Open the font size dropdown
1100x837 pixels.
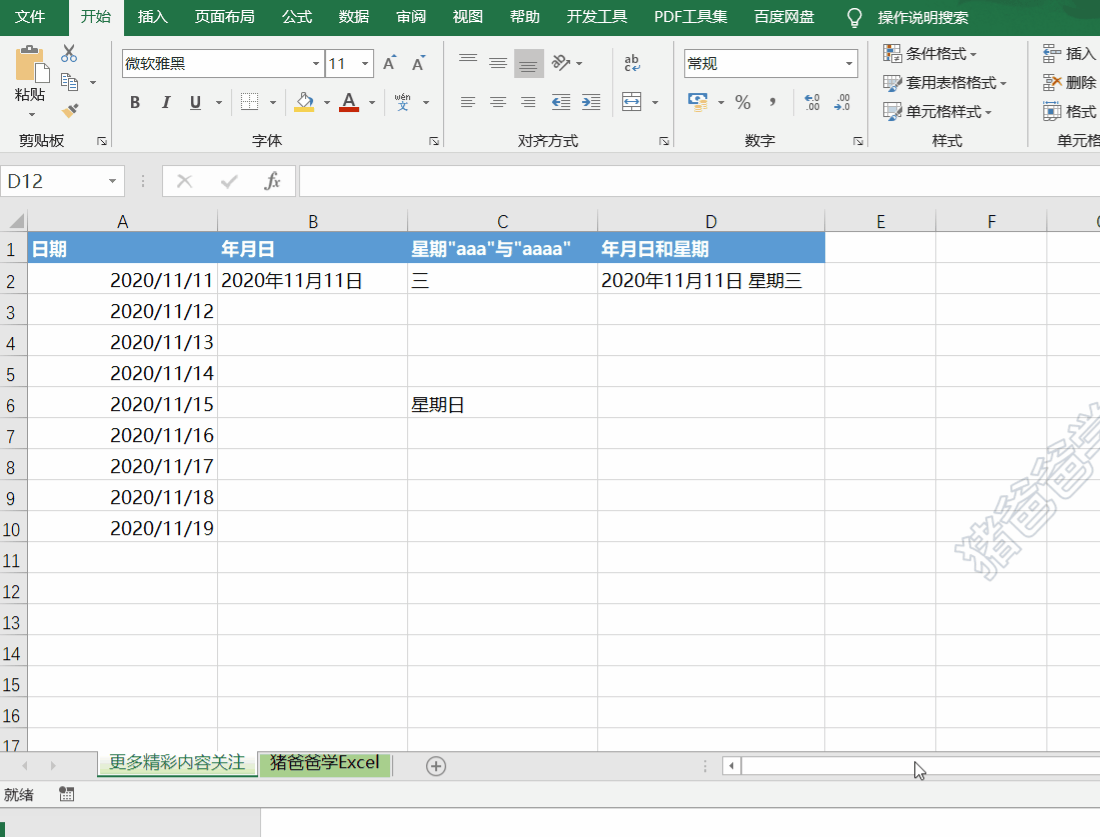coord(365,64)
